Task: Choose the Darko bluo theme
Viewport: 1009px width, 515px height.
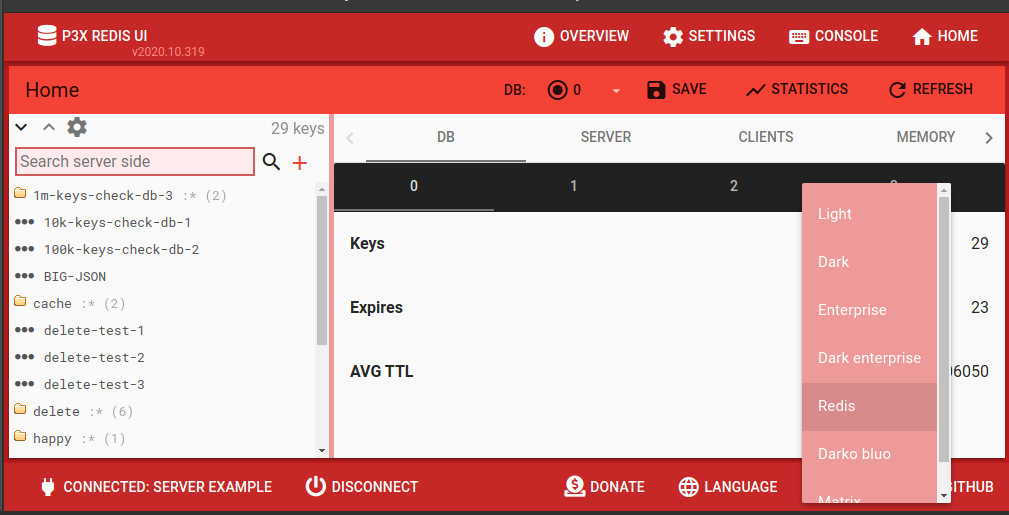Action: (869, 454)
